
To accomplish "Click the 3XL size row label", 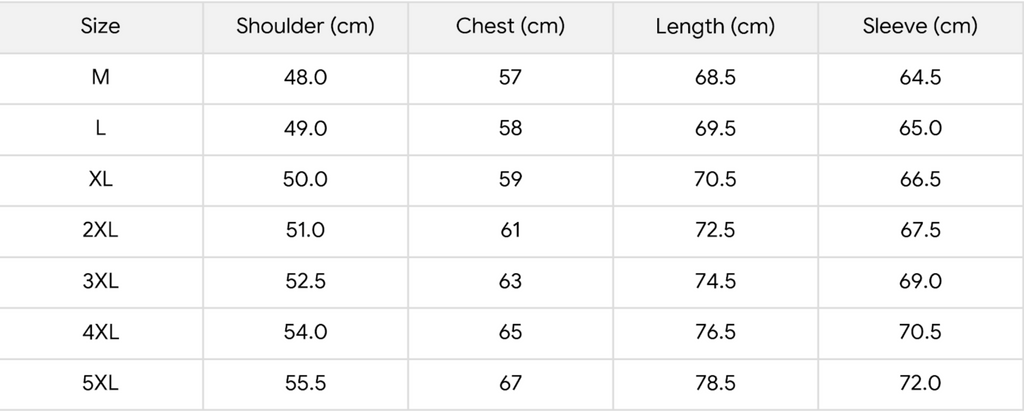I will (x=100, y=282).
